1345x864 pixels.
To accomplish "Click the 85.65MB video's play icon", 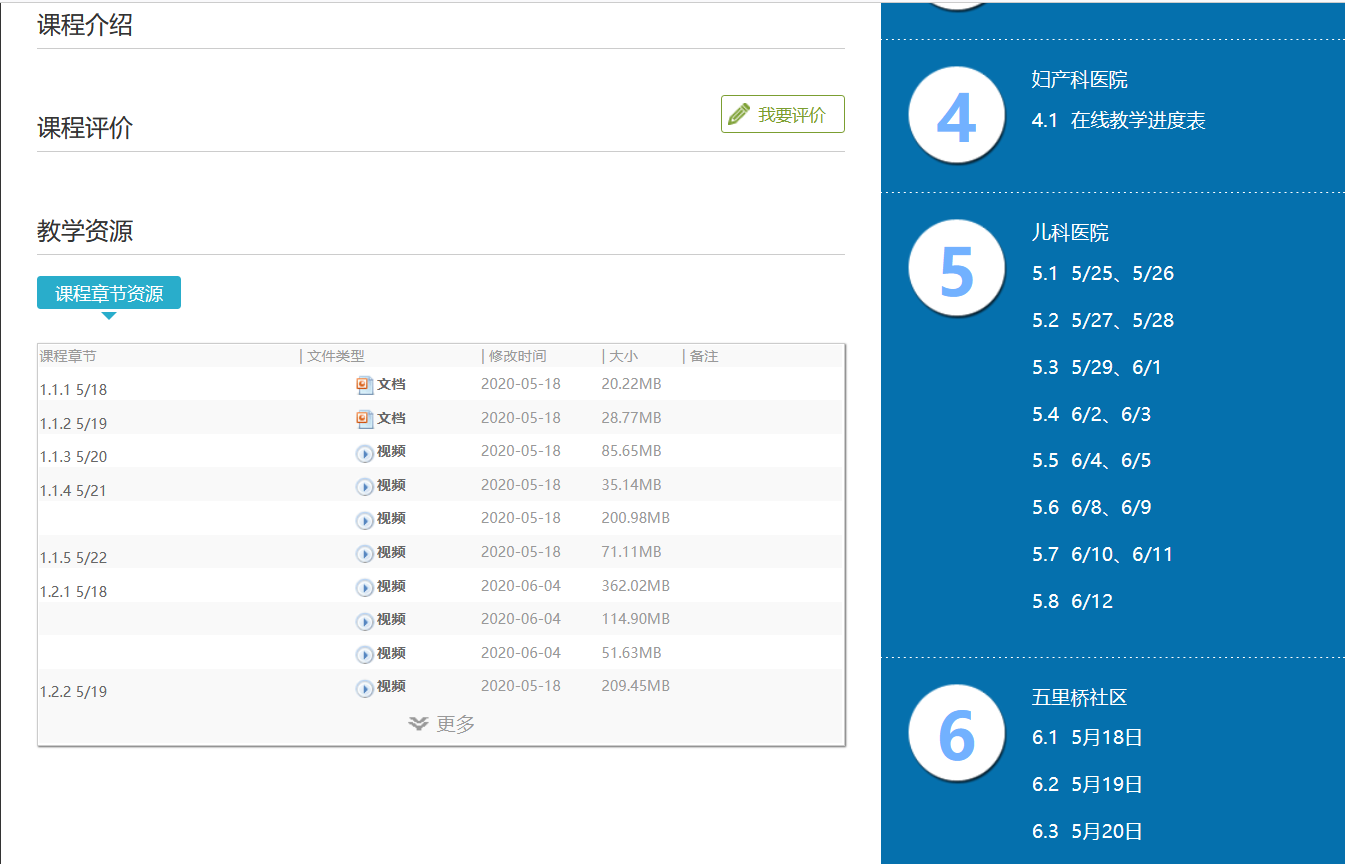I will 365,453.
